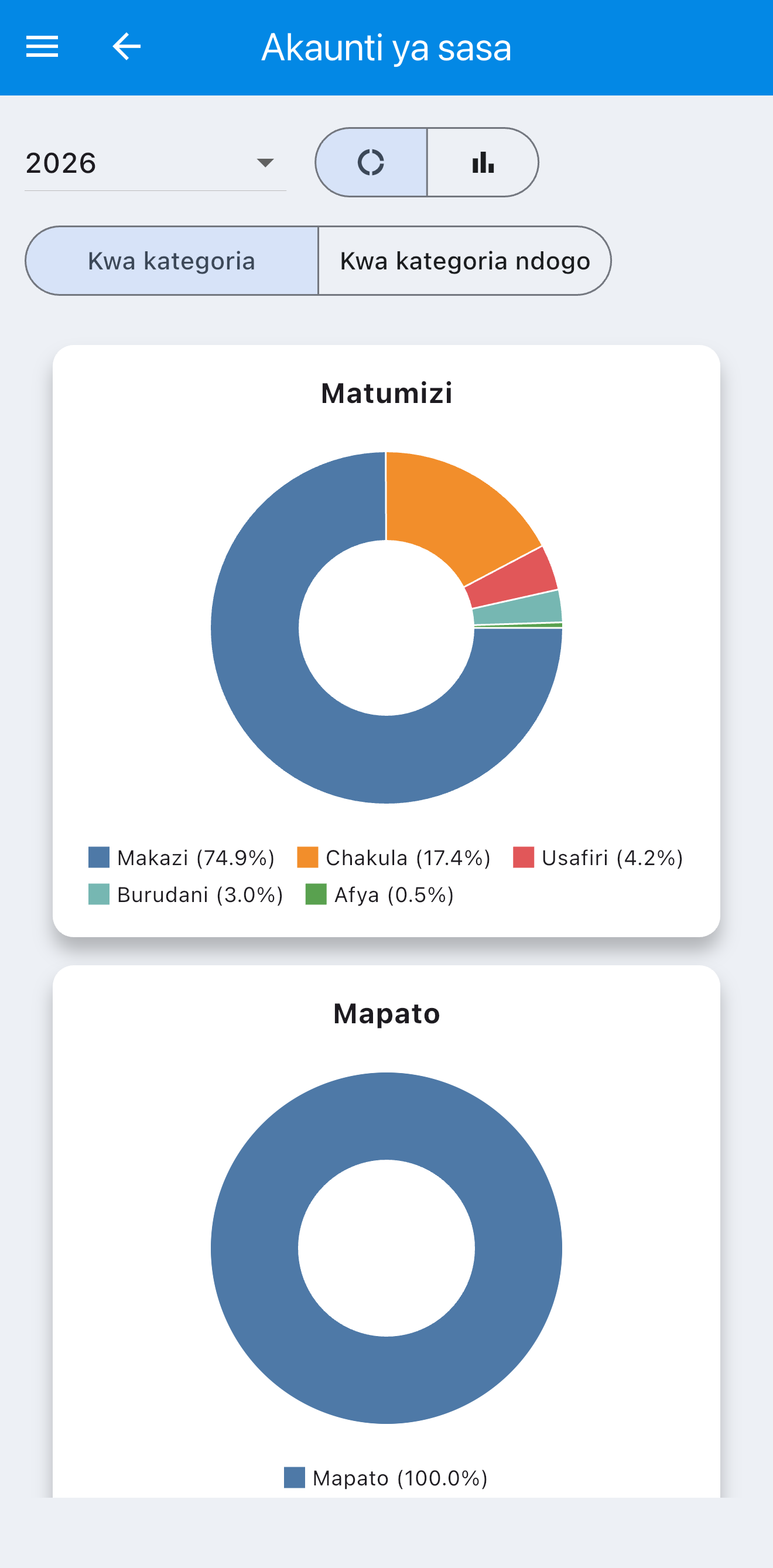Click the Usafiri red legend swatch
The height and width of the screenshot is (1568, 773).
click(x=524, y=857)
